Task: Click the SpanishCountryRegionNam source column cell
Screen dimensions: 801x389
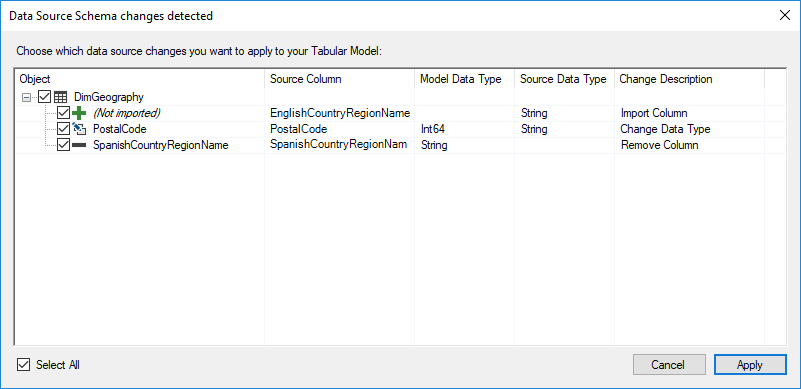Action: (339, 144)
